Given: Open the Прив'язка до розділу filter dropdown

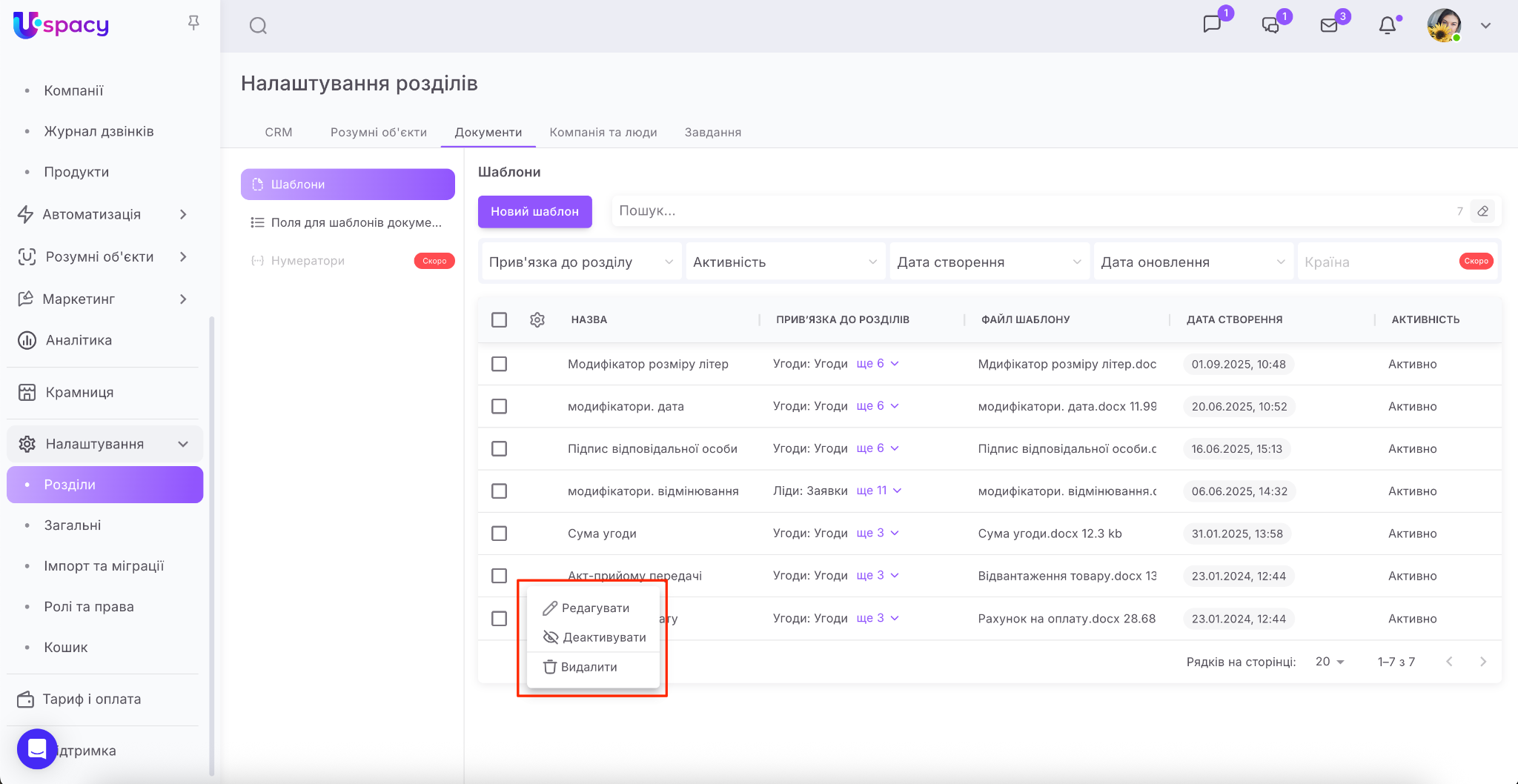Looking at the screenshot, I should coord(580,262).
